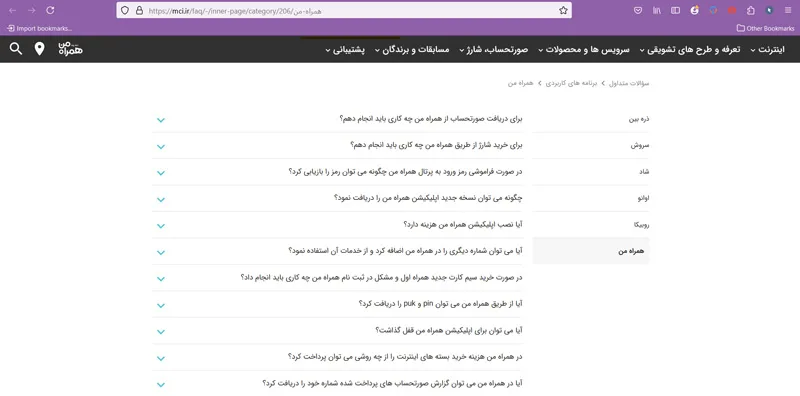The image size is (800, 396).
Task: Click the padlock site security icon
Action: (x=139, y=10)
